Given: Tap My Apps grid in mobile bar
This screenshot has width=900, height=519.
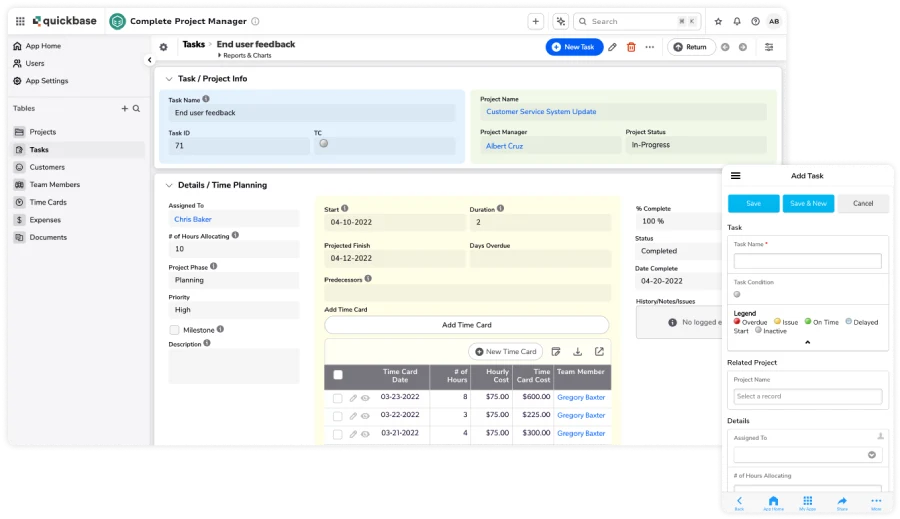Looking at the screenshot, I should coord(808,502).
